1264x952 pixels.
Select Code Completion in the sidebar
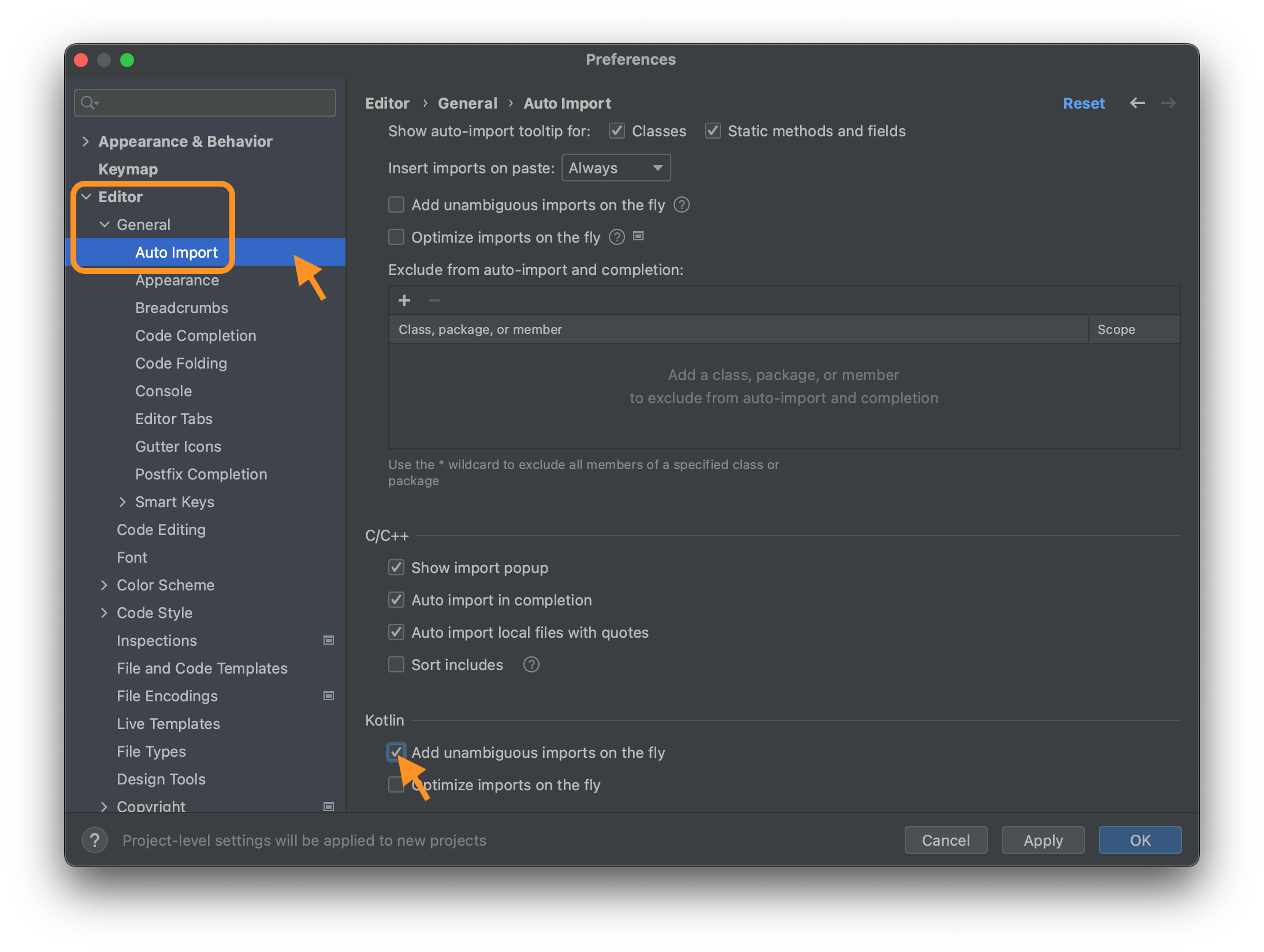195,336
